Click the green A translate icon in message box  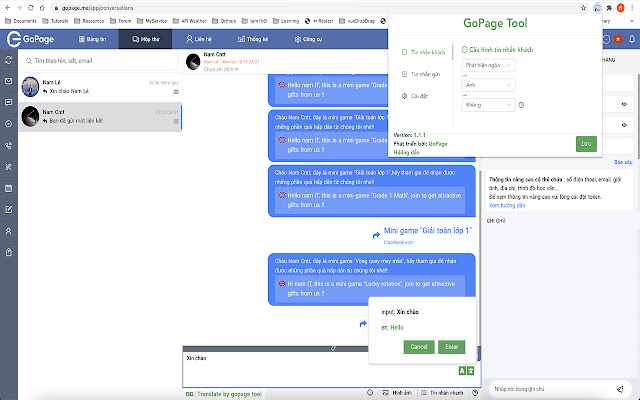click(462, 371)
